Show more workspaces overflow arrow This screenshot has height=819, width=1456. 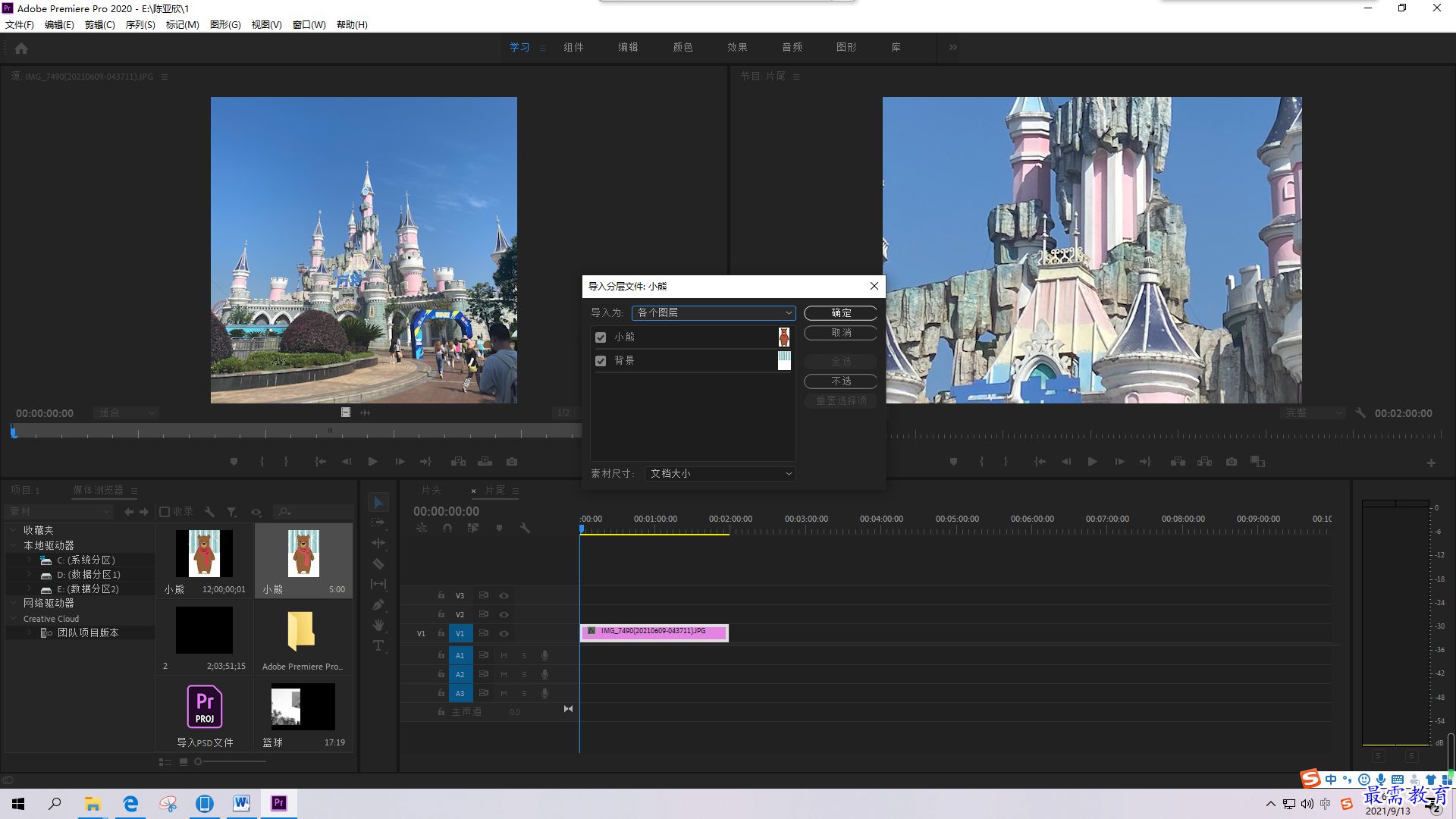tap(952, 47)
